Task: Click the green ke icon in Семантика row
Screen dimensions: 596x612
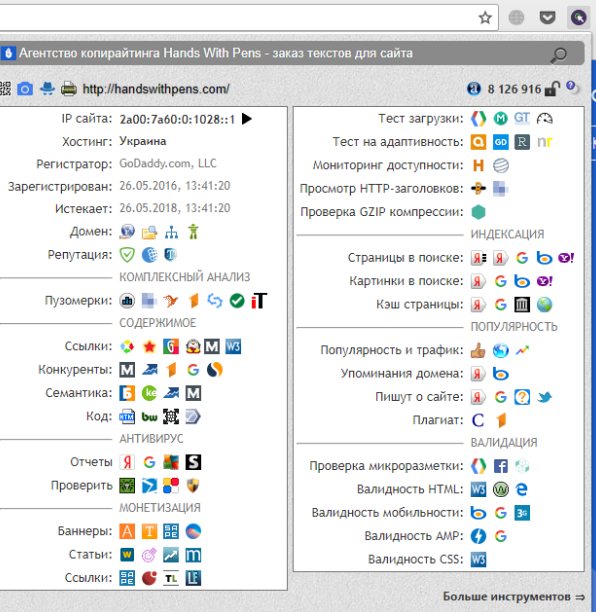Action: tap(149, 393)
